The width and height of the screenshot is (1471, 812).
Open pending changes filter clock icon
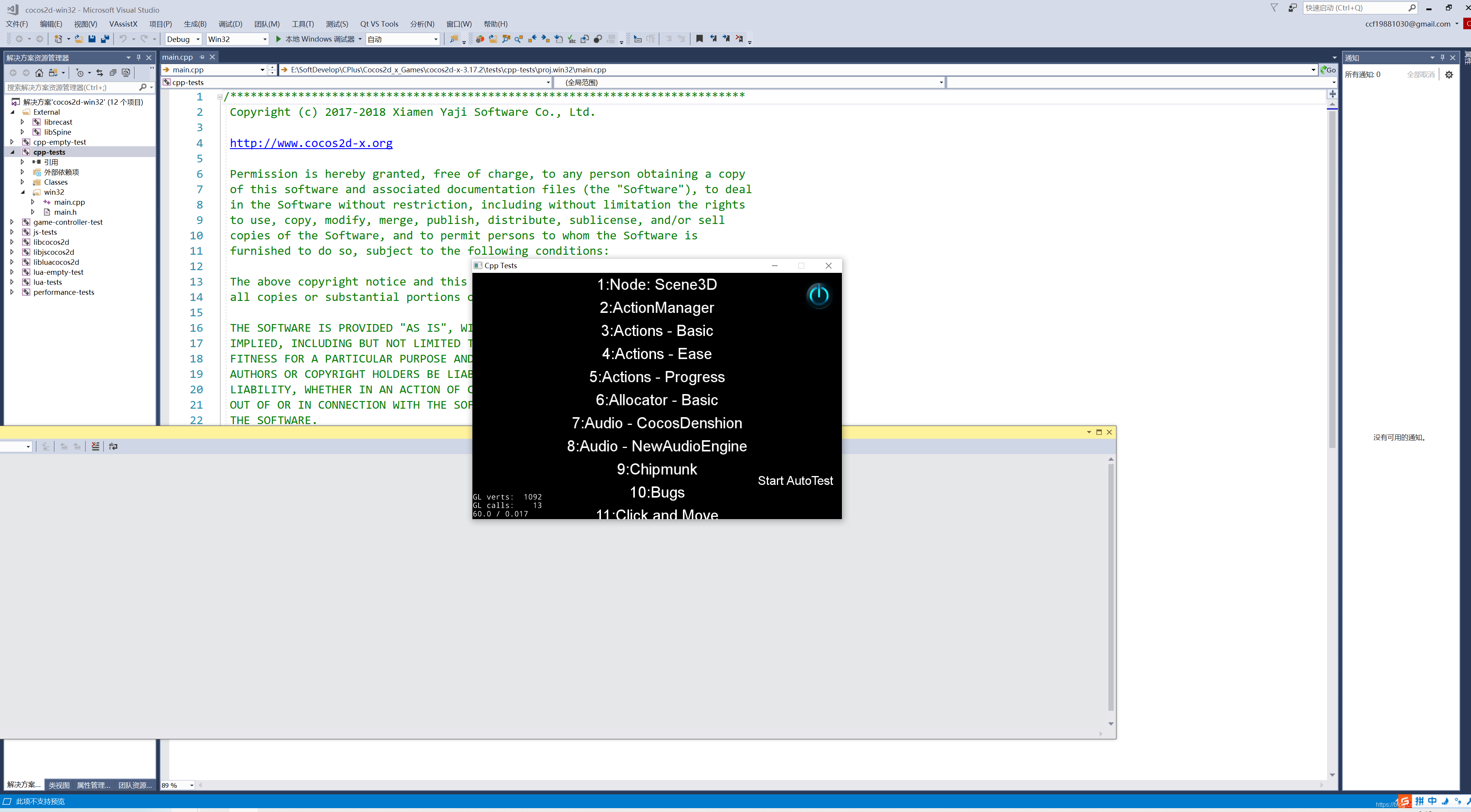(80, 72)
